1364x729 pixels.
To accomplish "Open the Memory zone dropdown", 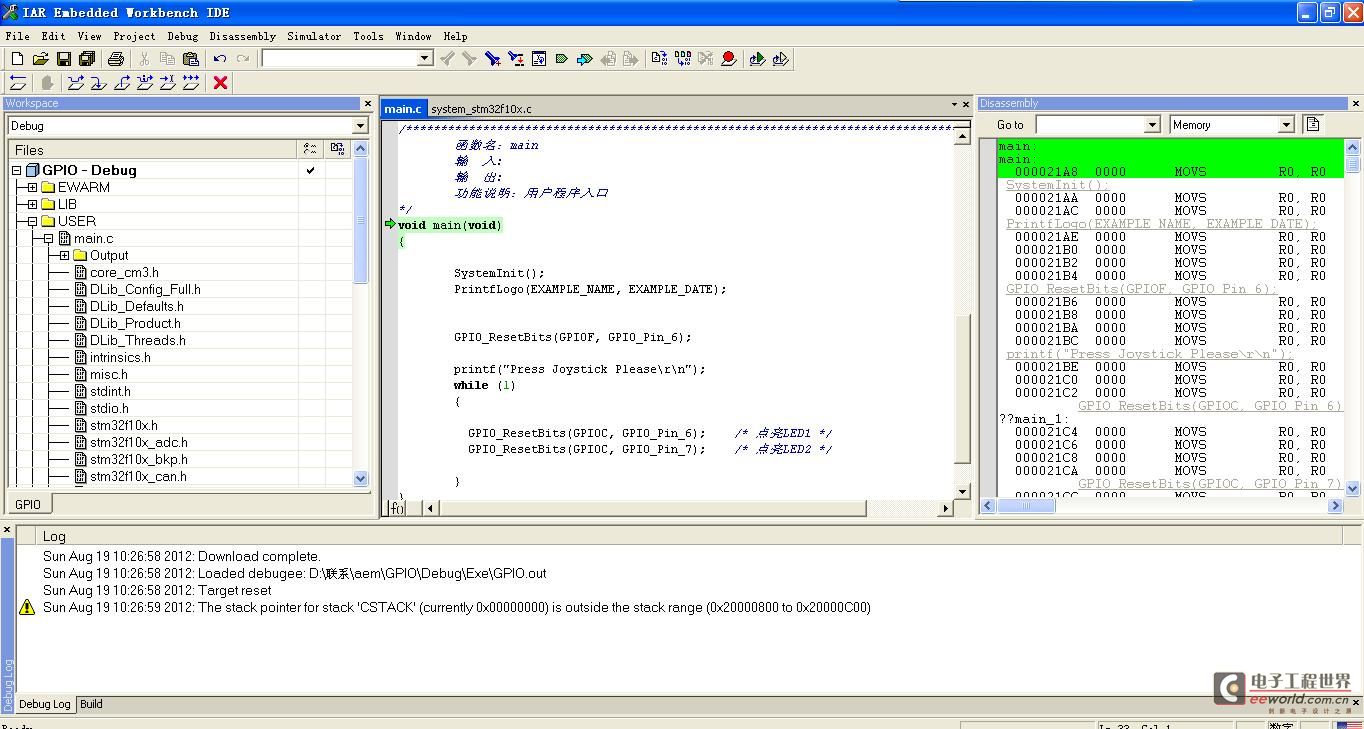I will coord(1286,124).
